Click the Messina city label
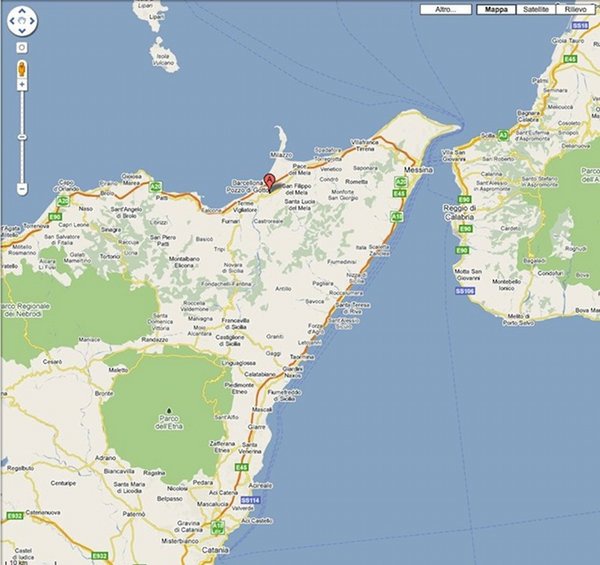600x565 pixels. [x=419, y=169]
